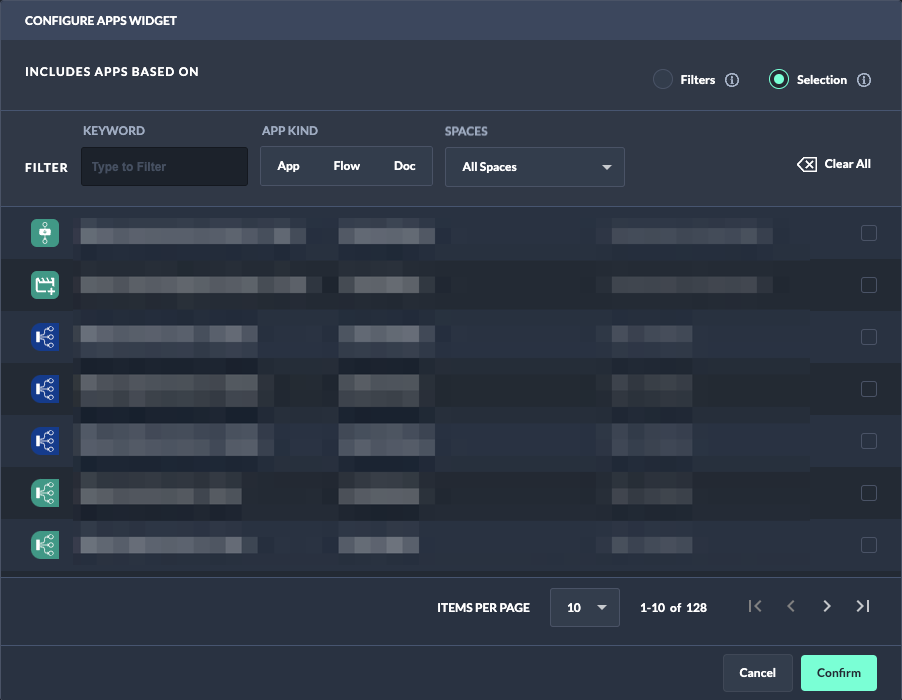Screen dimensions: 902x700
Task: Select the Filters radio button
Action: [663, 80]
